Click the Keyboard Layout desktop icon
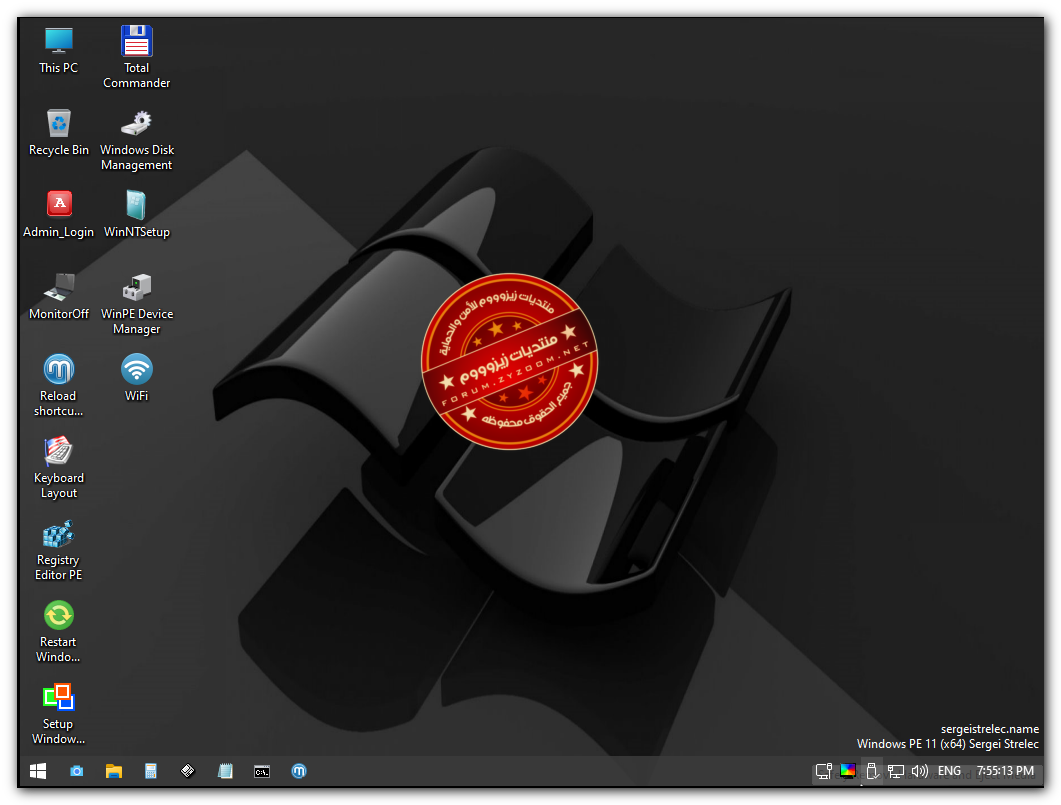 [x=58, y=452]
